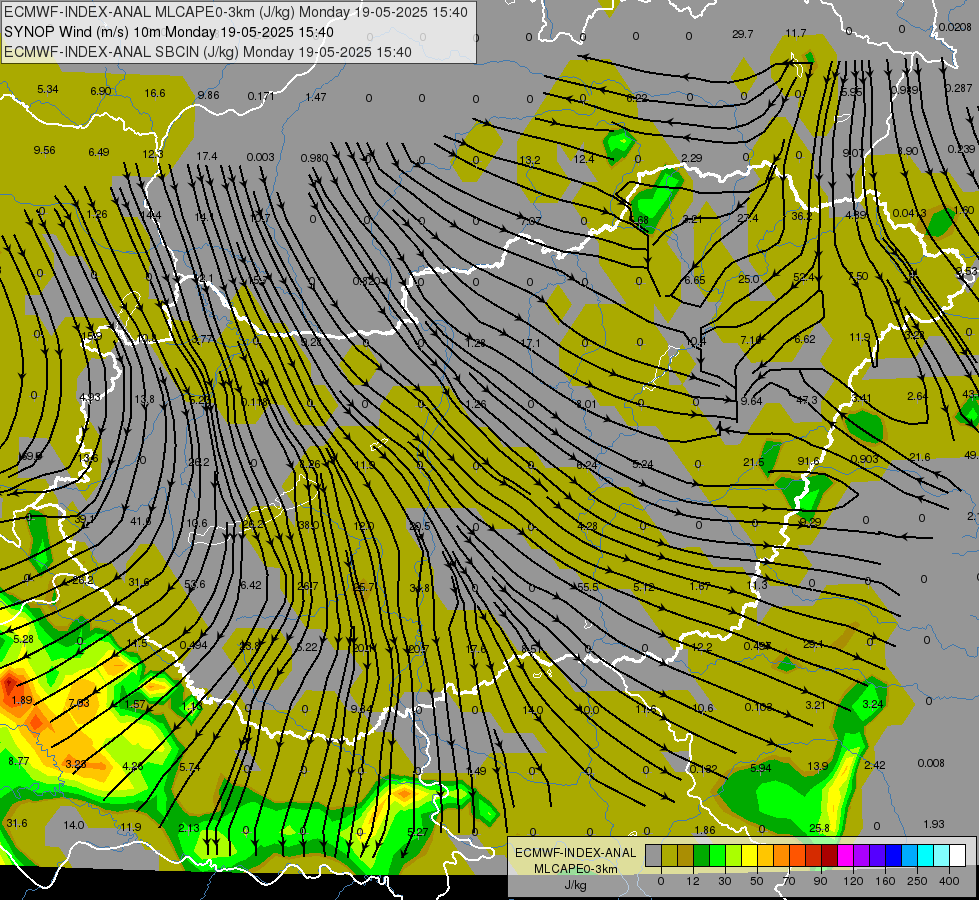Click the map value 91.6
The image size is (979, 900).
pyautogui.click(x=808, y=461)
